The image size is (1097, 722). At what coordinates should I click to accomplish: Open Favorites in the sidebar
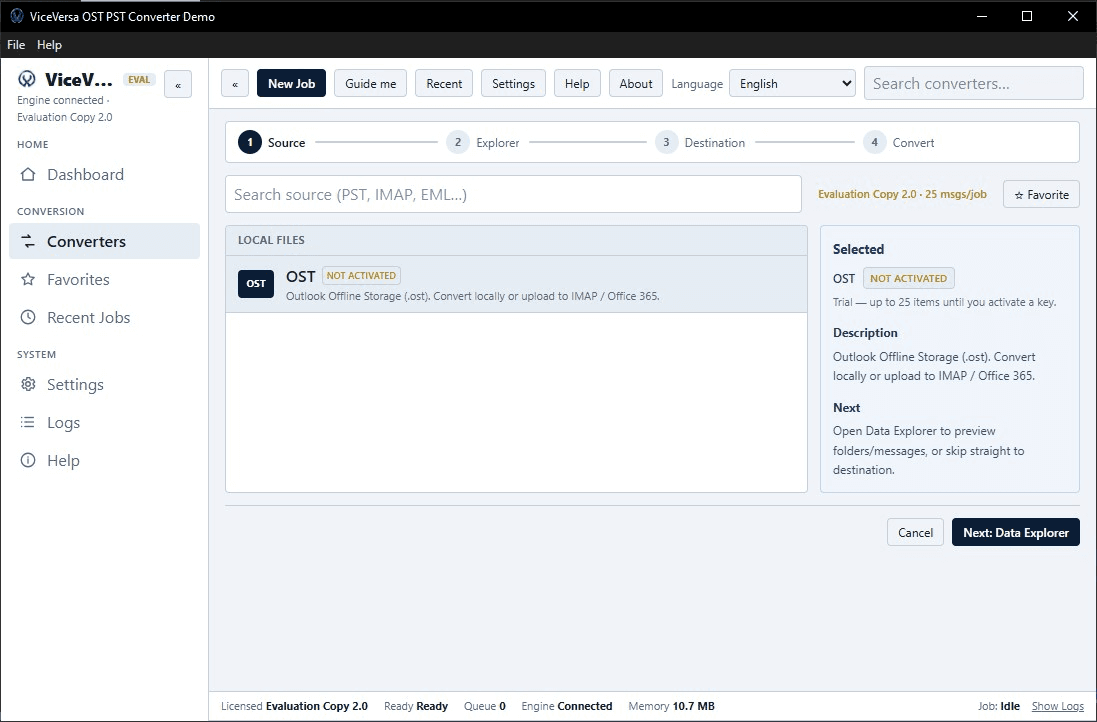point(104,279)
